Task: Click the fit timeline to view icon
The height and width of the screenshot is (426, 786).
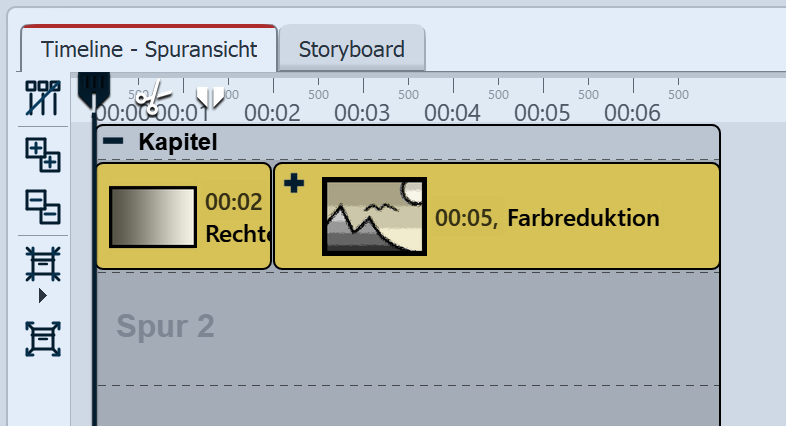Action: click(42, 340)
